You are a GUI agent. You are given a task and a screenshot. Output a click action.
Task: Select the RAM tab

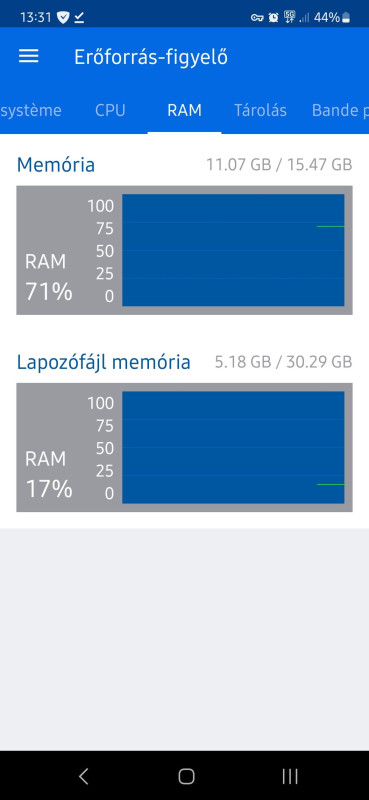(184, 110)
